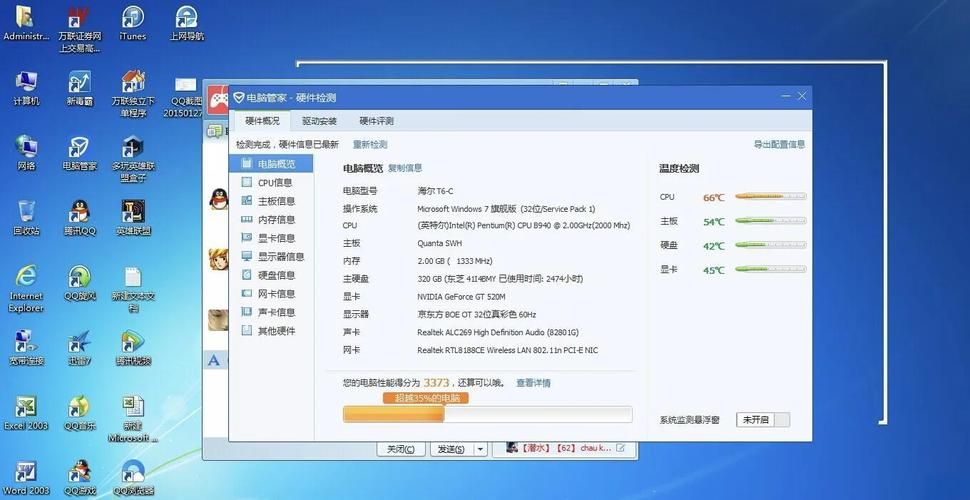This screenshot has height=500, width=970.
Task: Select the Internet Explorer desktop icon
Action: pyautogui.click(x=26, y=289)
